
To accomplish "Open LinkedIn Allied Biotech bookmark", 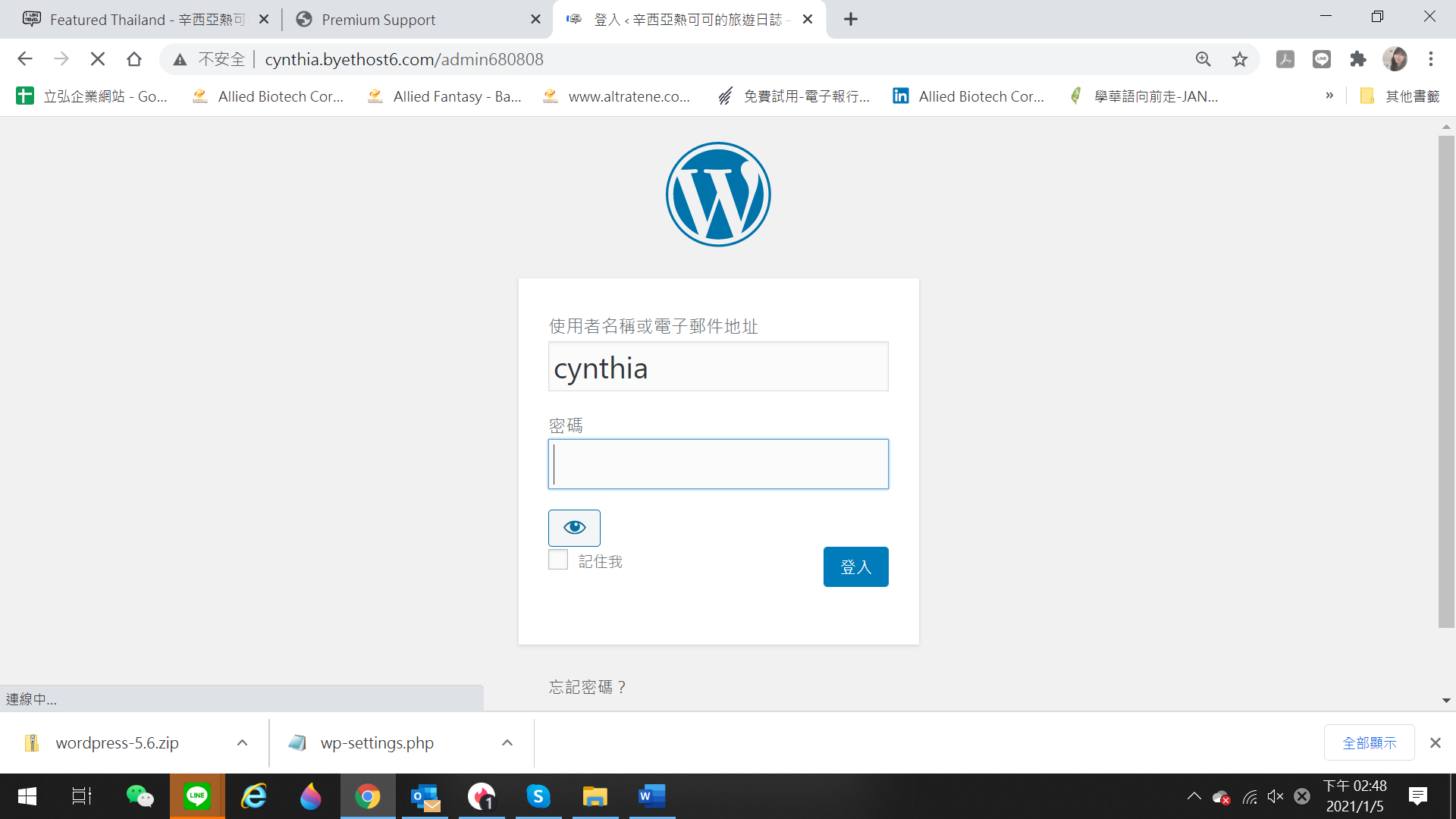I will (969, 96).
